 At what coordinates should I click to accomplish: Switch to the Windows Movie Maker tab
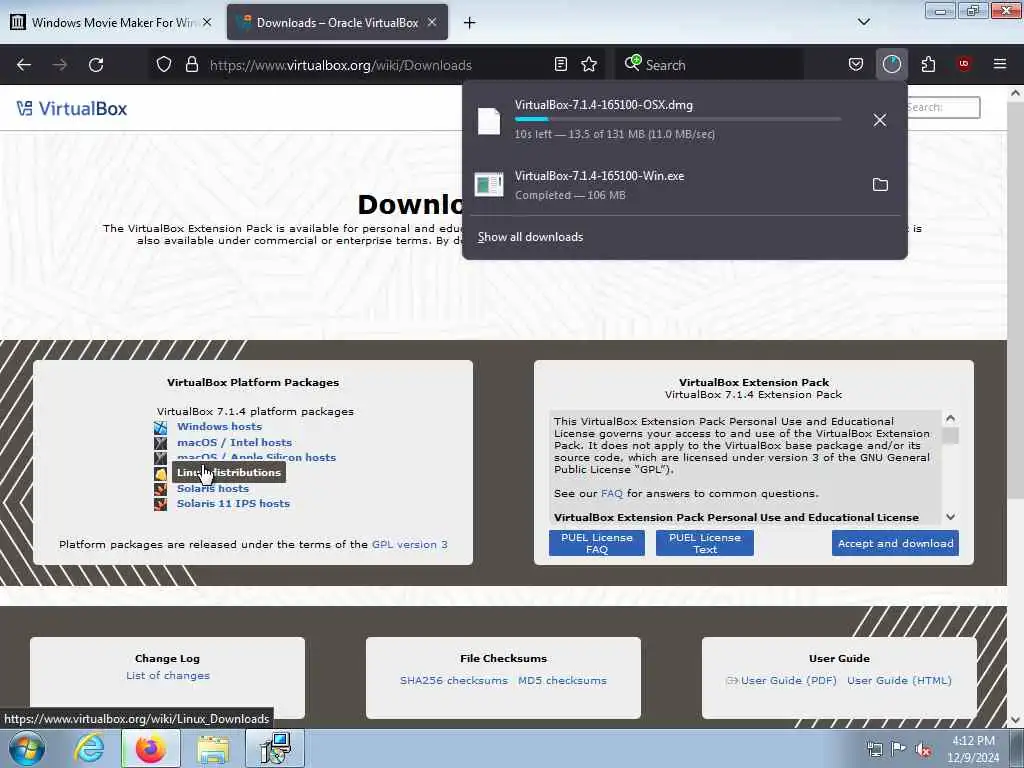click(x=111, y=22)
